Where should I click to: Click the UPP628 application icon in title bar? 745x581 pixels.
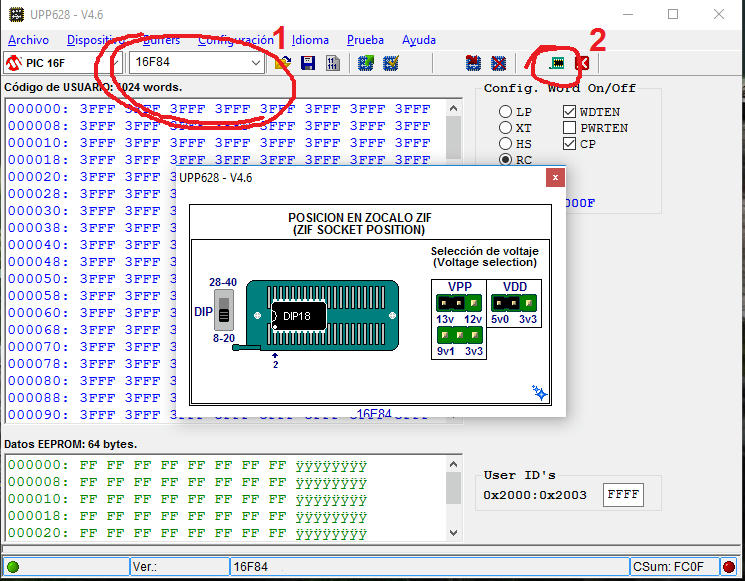click(x=16, y=14)
